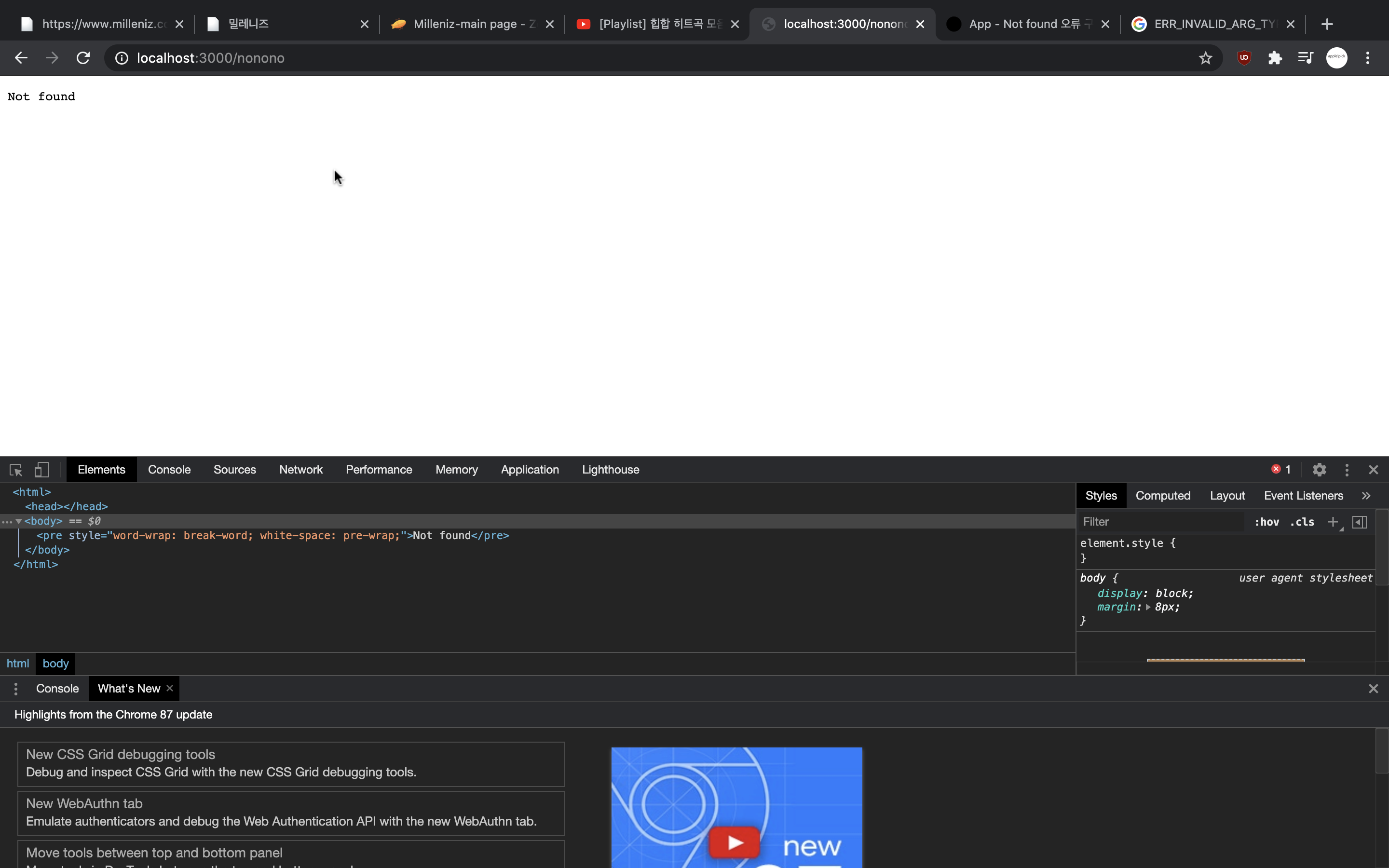Bookmark this page with star icon

(1205, 58)
